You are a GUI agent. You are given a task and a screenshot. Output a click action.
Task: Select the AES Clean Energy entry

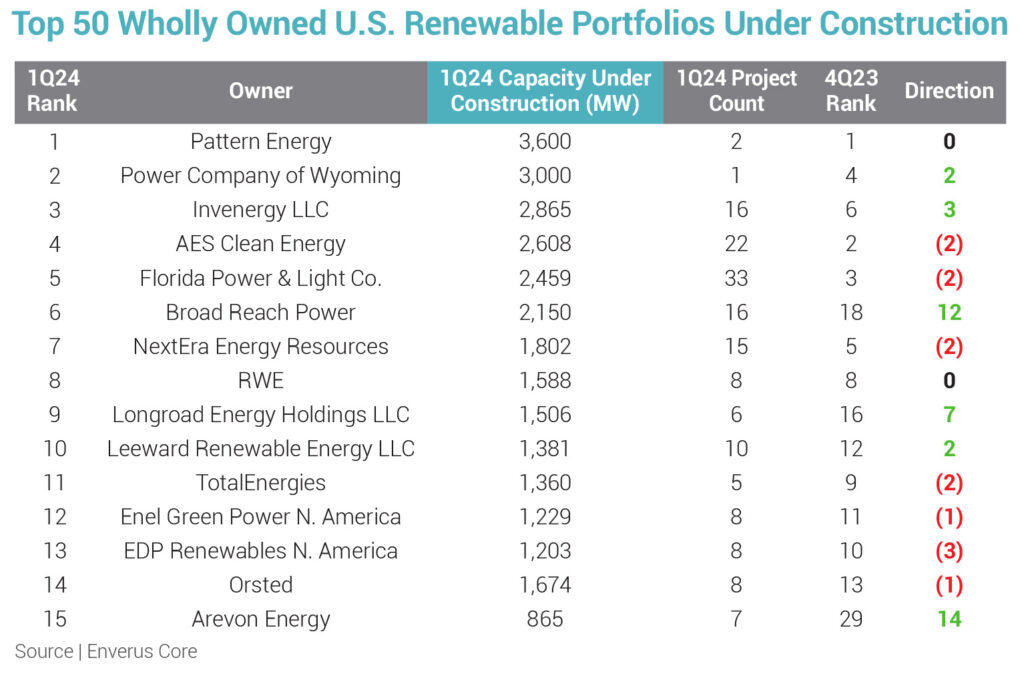pyautogui.click(x=261, y=244)
